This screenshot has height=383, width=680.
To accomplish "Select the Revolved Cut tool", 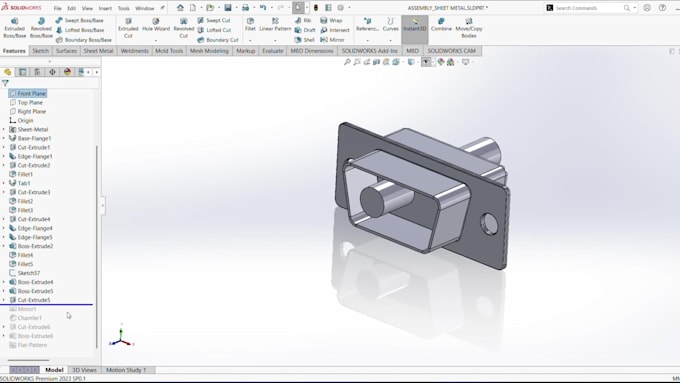I will (183, 28).
